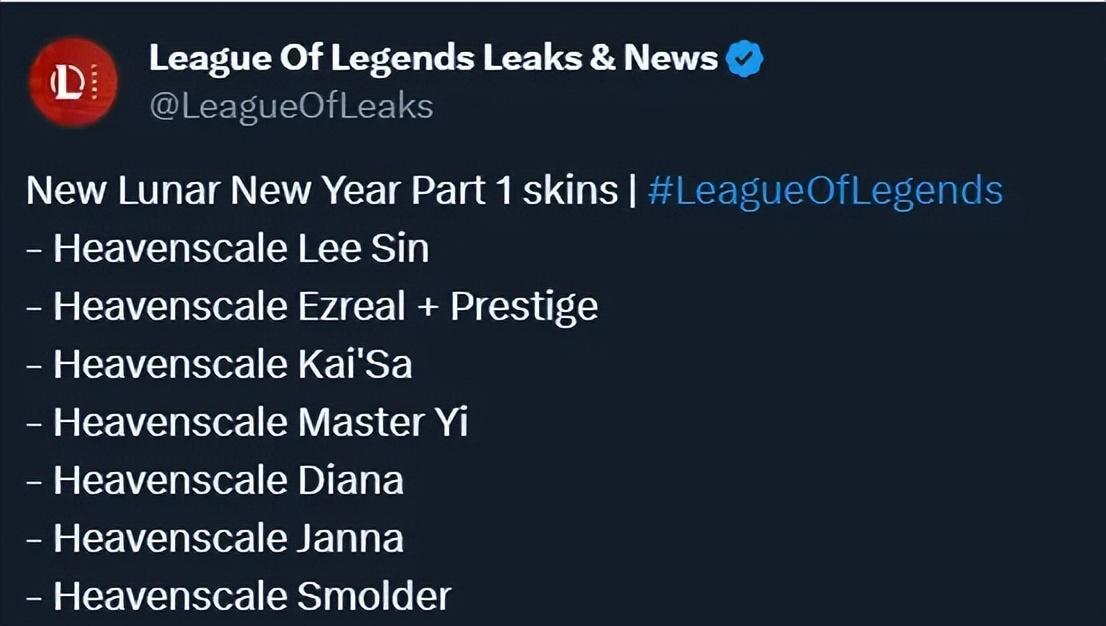The image size is (1106, 626).
Task: Visit the @LeagueOfLeaks handle
Action: [291, 107]
